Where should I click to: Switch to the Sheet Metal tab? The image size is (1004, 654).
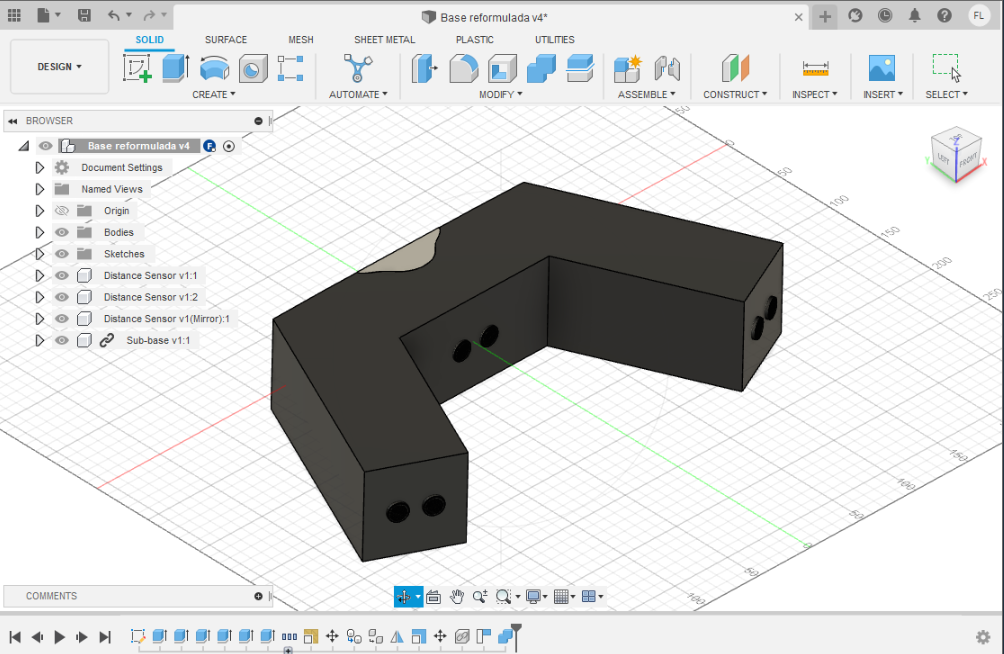[385, 40]
